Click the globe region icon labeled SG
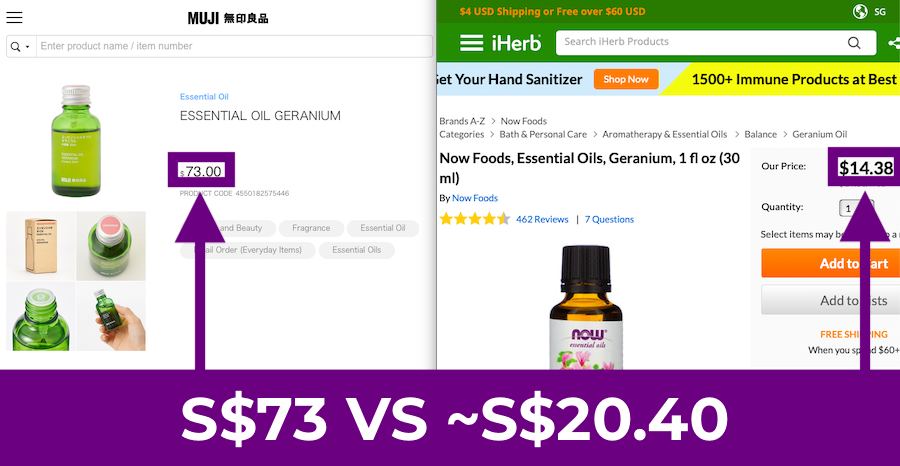Screen dimensions: 900x466 860,11
